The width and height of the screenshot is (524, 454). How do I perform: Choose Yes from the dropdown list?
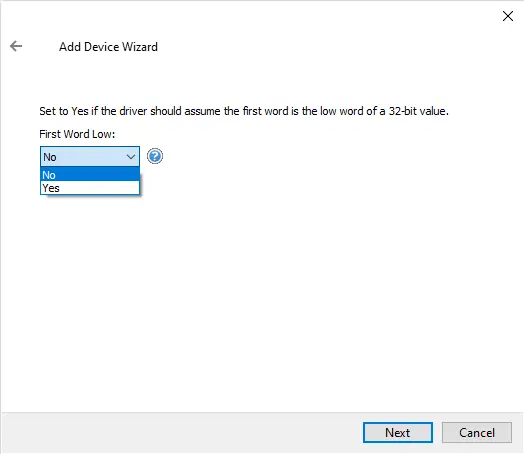pyautogui.click(x=90, y=188)
